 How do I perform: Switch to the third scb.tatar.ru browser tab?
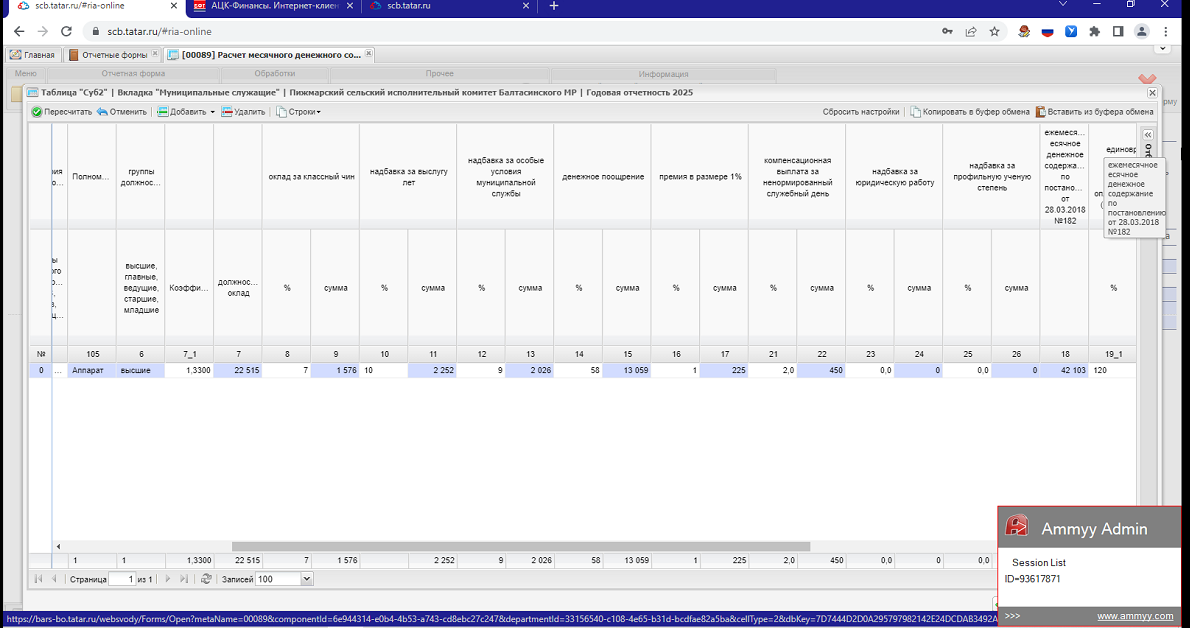pos(448,6)
